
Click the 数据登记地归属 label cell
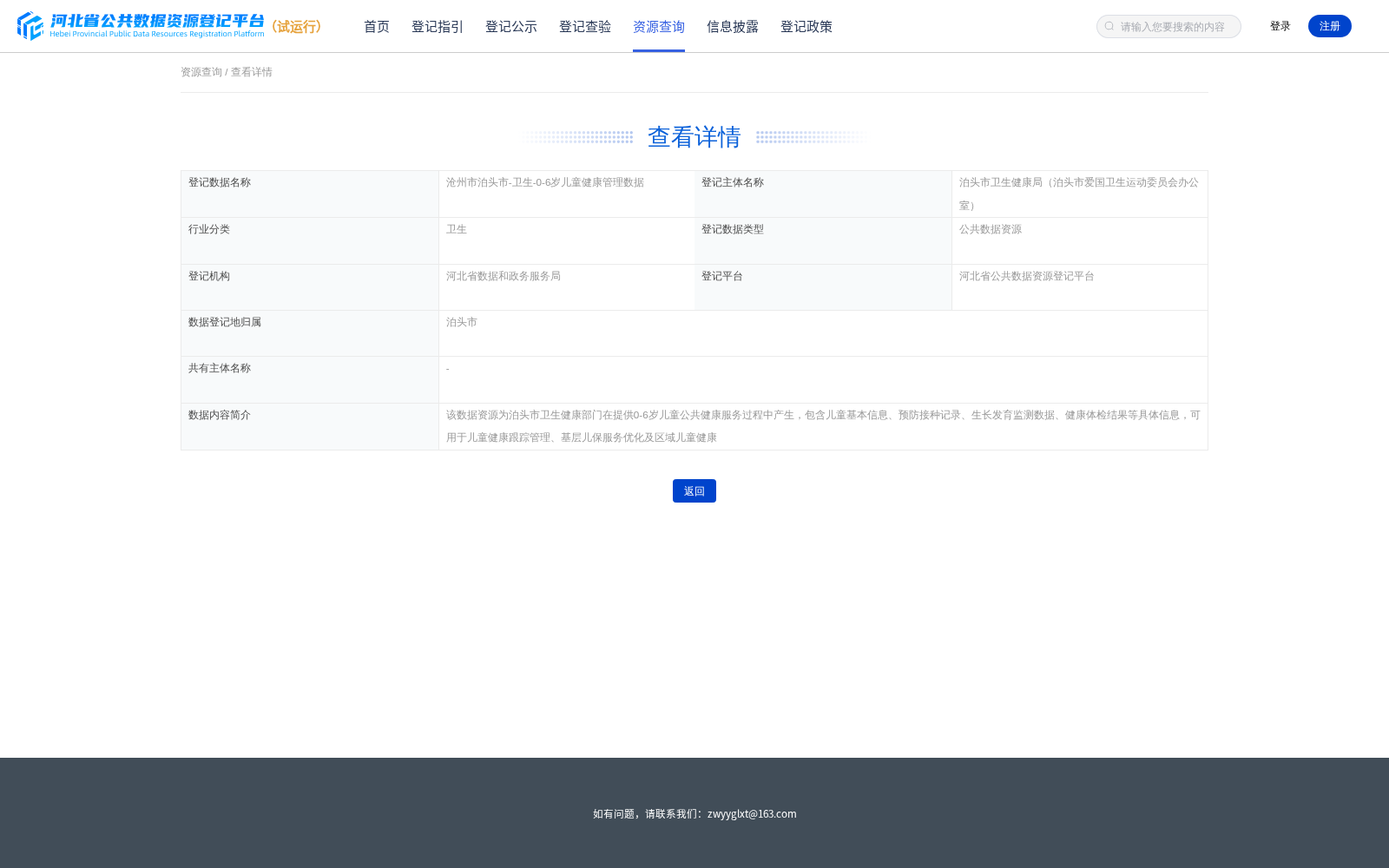pyautogui.click(x=310, y=333)
